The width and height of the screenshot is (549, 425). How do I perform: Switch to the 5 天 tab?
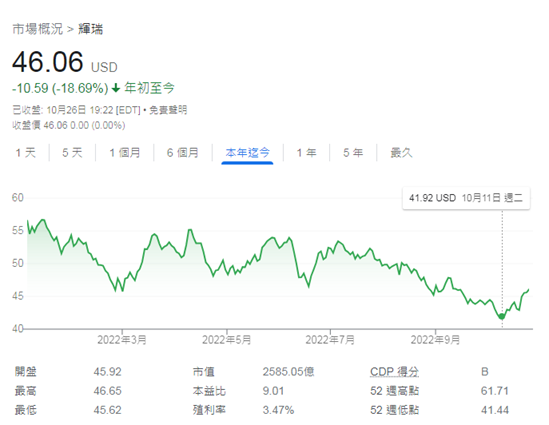(x=72, y=153)
